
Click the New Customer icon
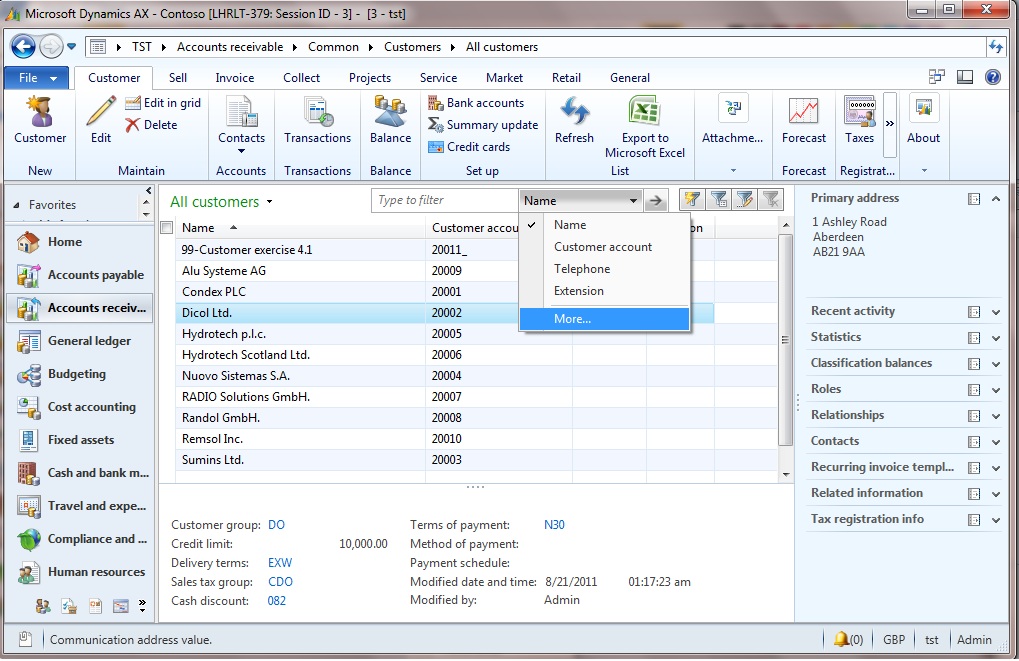40,112
